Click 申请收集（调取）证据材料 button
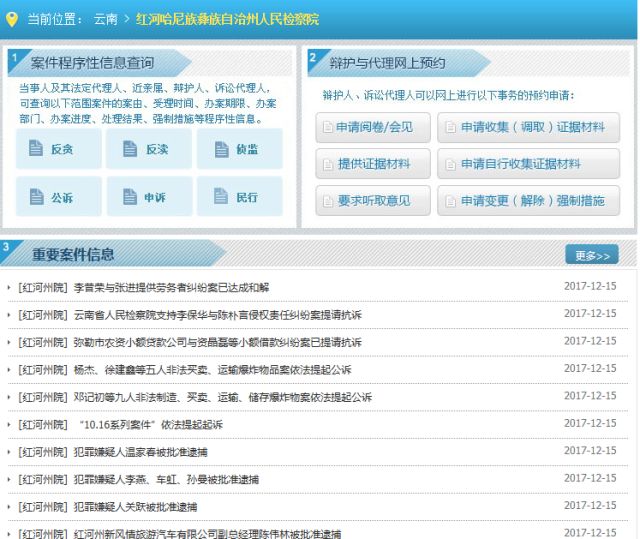Viewport: 640px width, 539px height. [529, 127]
